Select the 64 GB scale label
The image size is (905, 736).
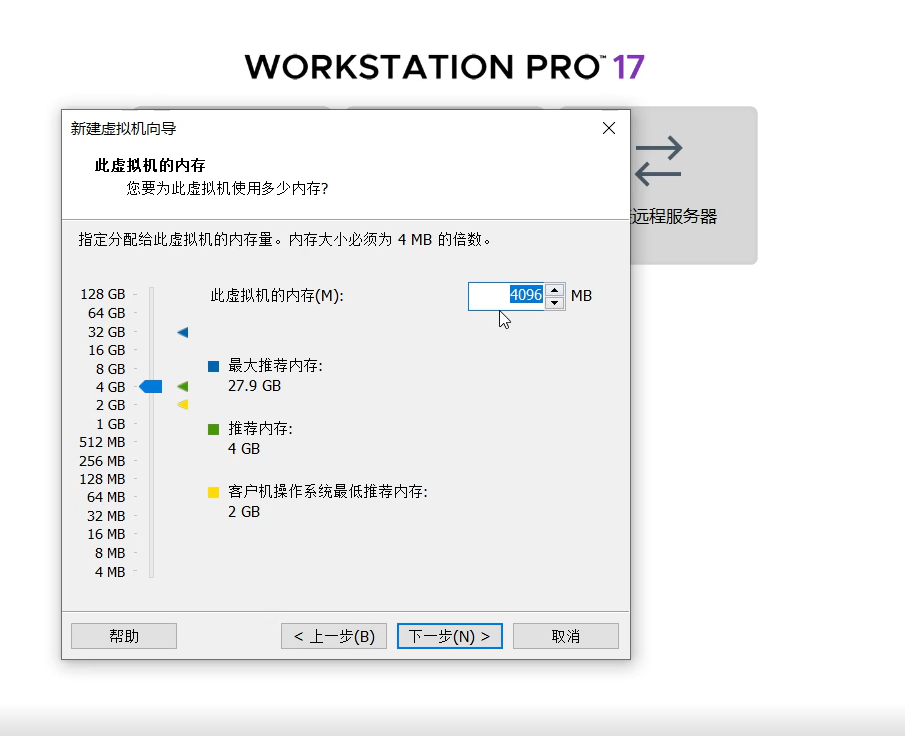click(106, 313)
